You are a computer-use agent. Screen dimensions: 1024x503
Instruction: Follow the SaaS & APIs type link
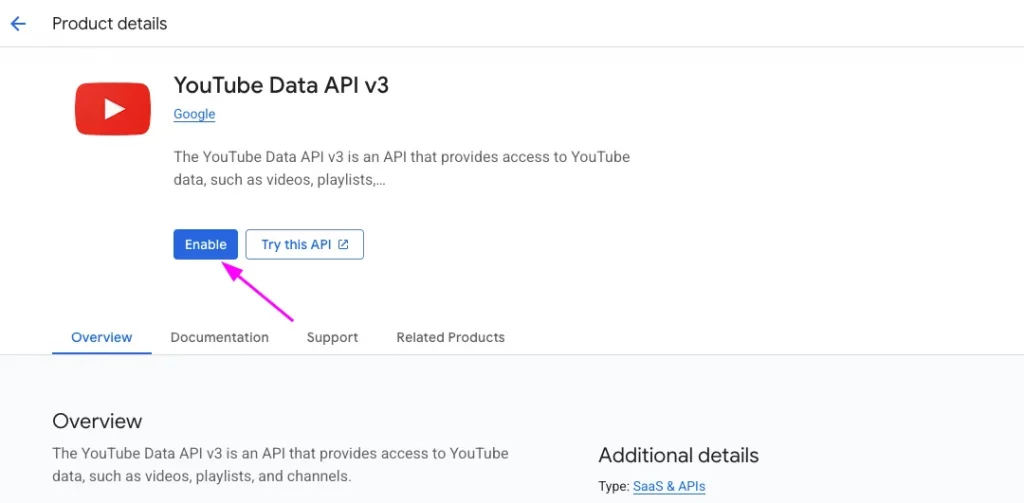tap(669, 486)
